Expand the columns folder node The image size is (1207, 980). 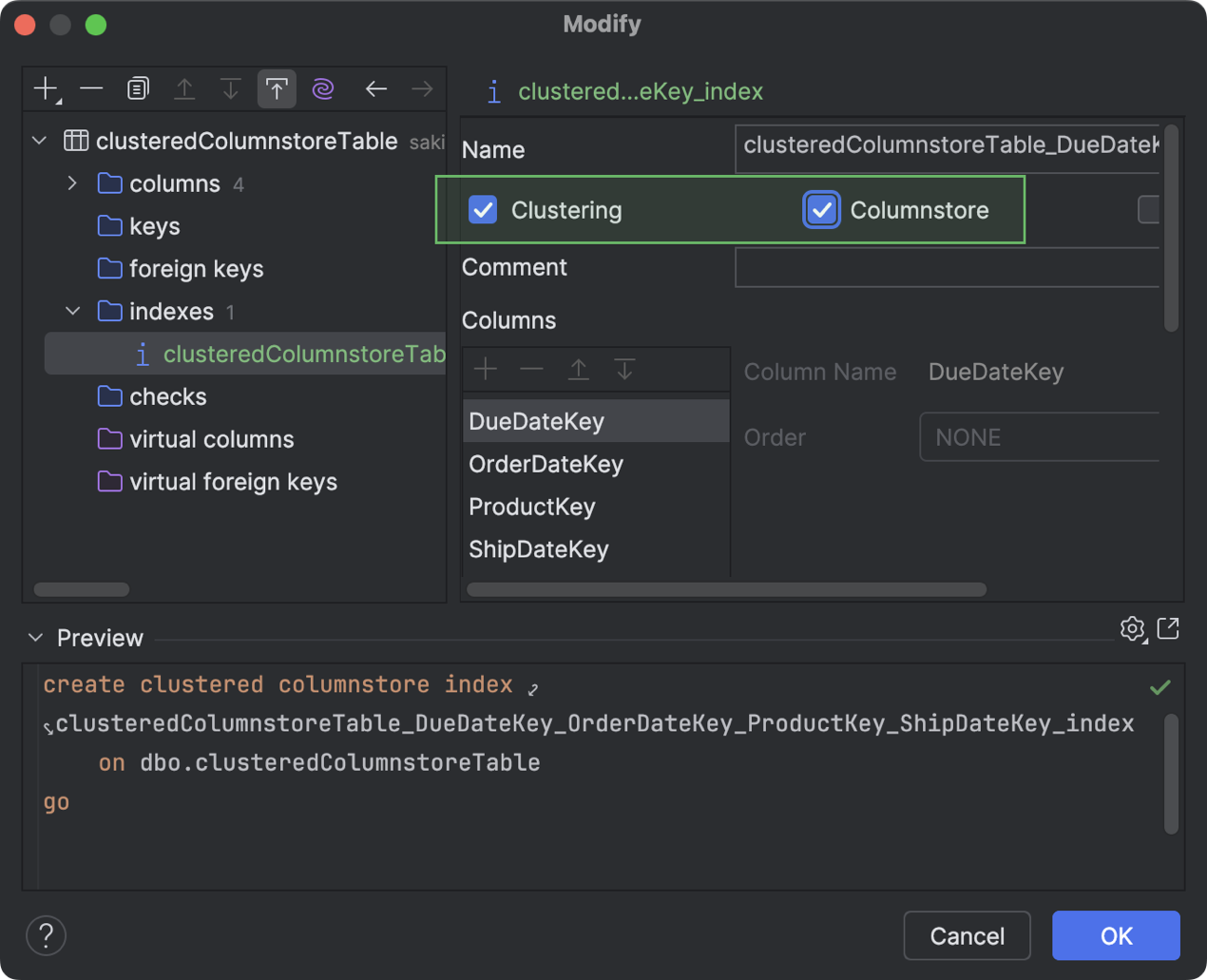pyautogui.click(x=72, y=183)
